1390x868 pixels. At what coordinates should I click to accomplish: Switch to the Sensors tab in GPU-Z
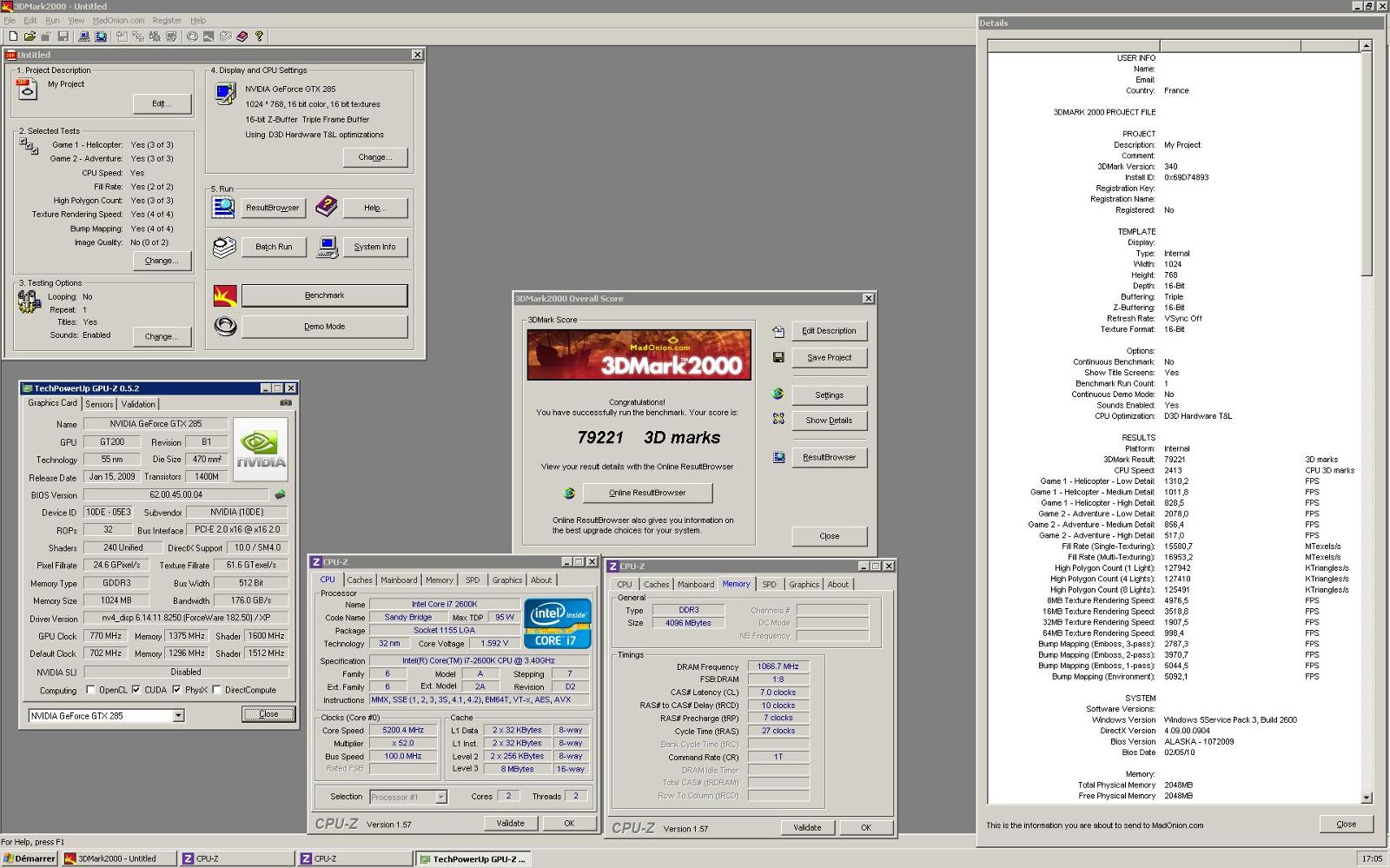click(x=99, y=404)
